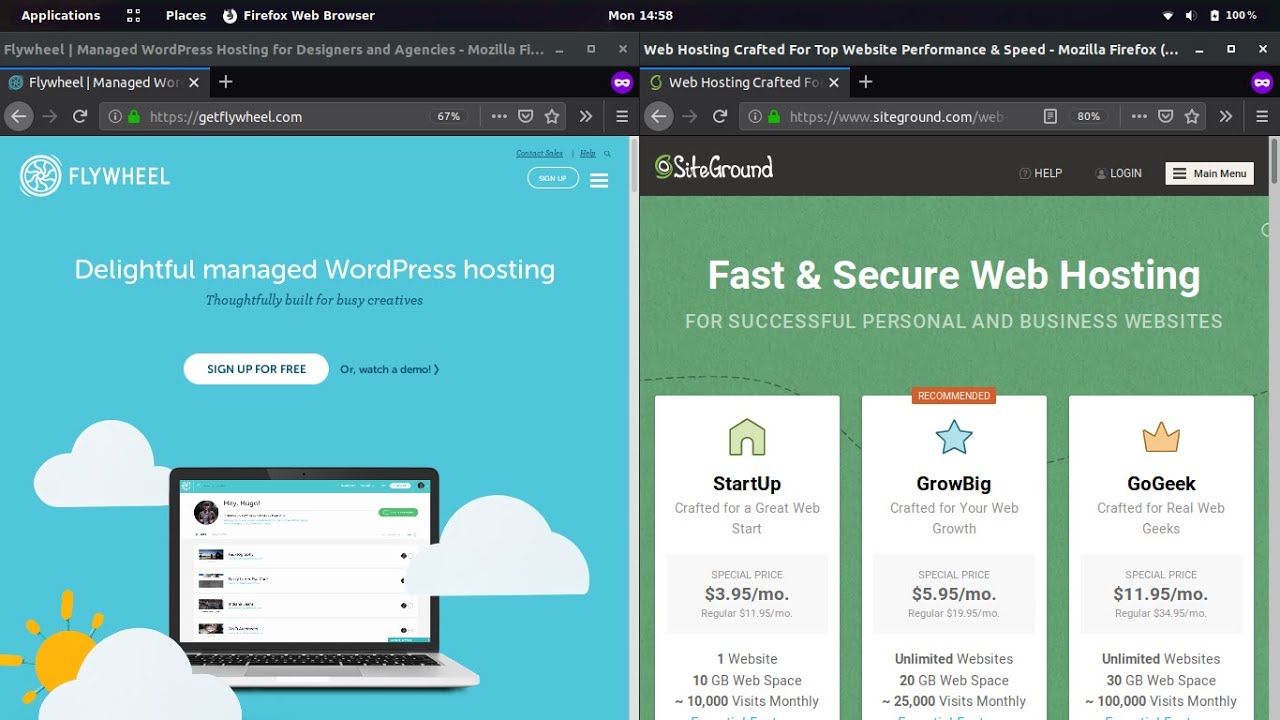Open SiteGround Main Menu

pyautogui.click(x=1210, y=173)
